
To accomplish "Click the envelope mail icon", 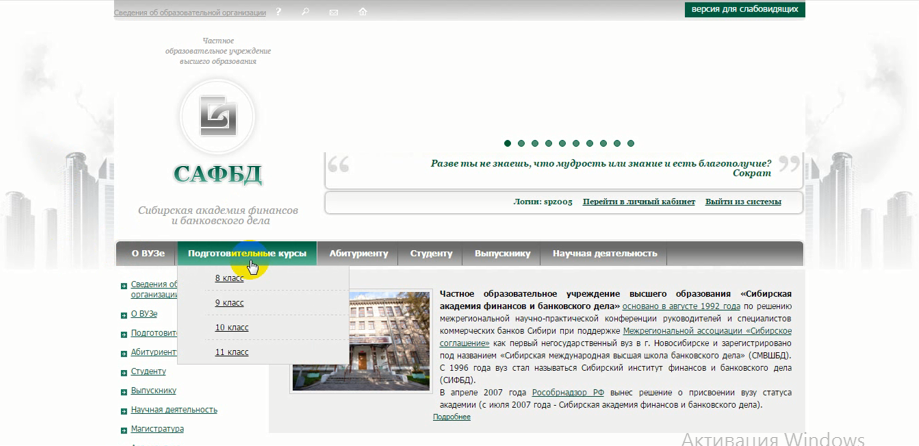I will [x=334, y=12].
